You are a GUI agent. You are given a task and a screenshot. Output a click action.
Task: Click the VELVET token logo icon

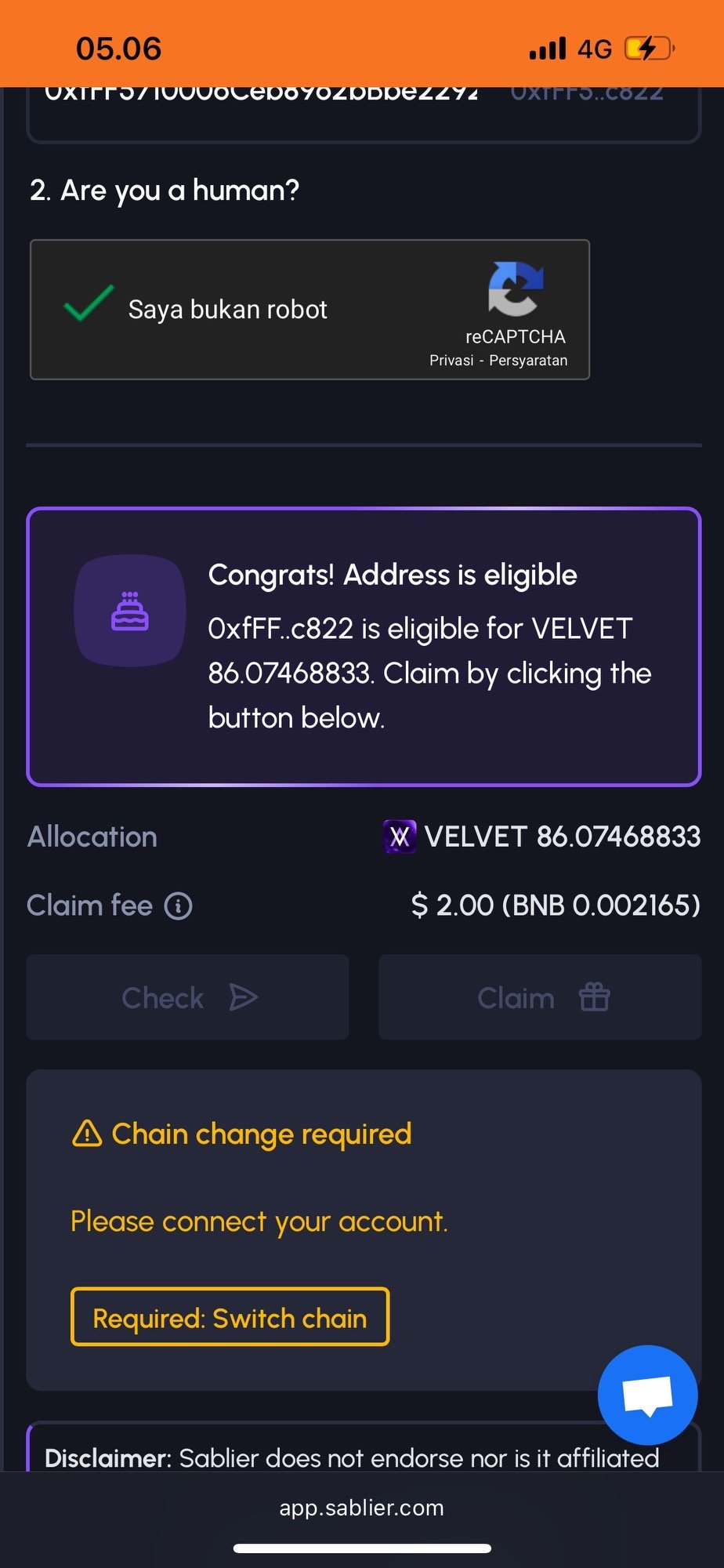click(400, 837)
